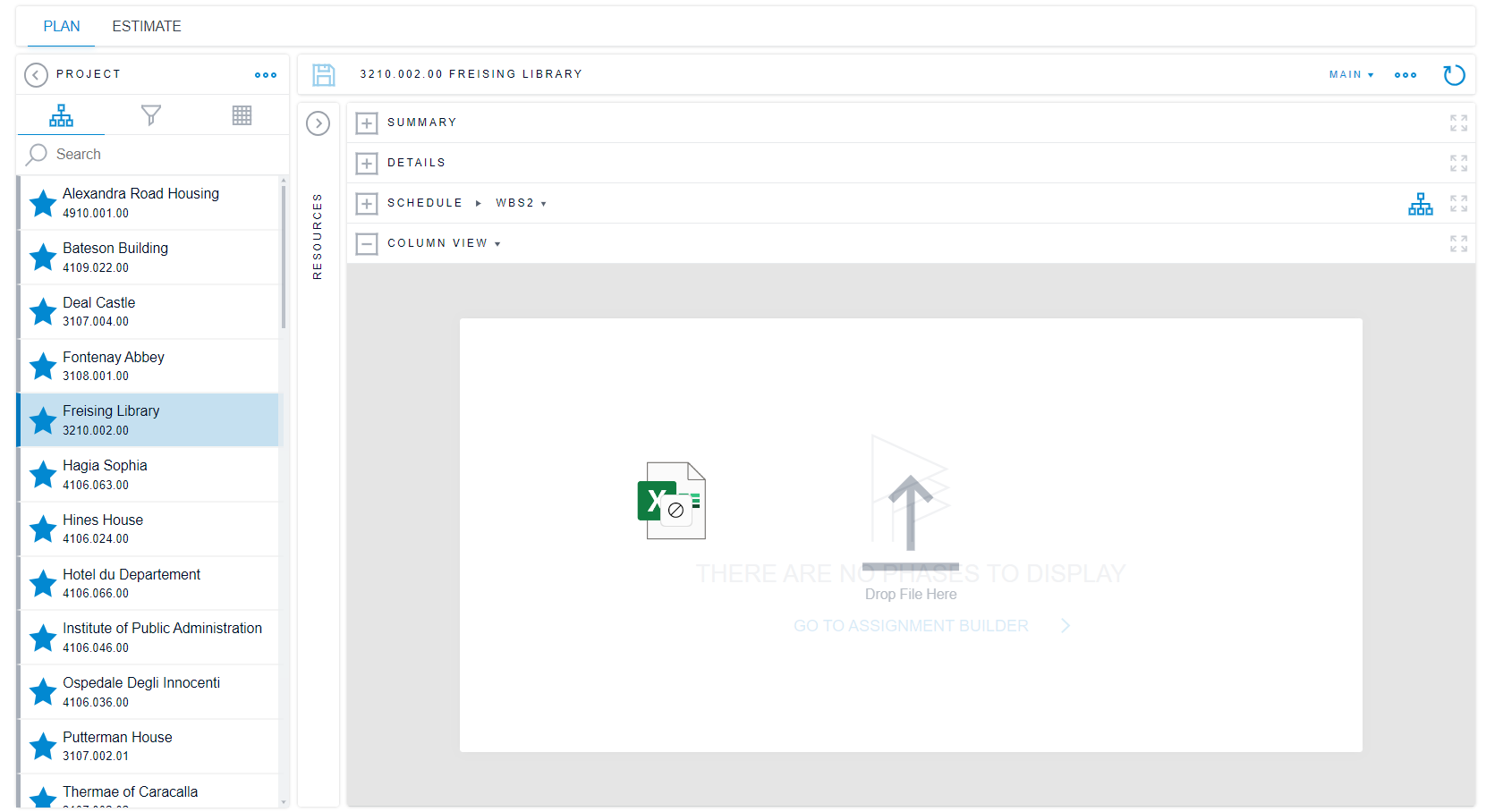This screenshot has height=812, width=1486.
Task: Expand the Details section
Action: [x=367, y=163]
